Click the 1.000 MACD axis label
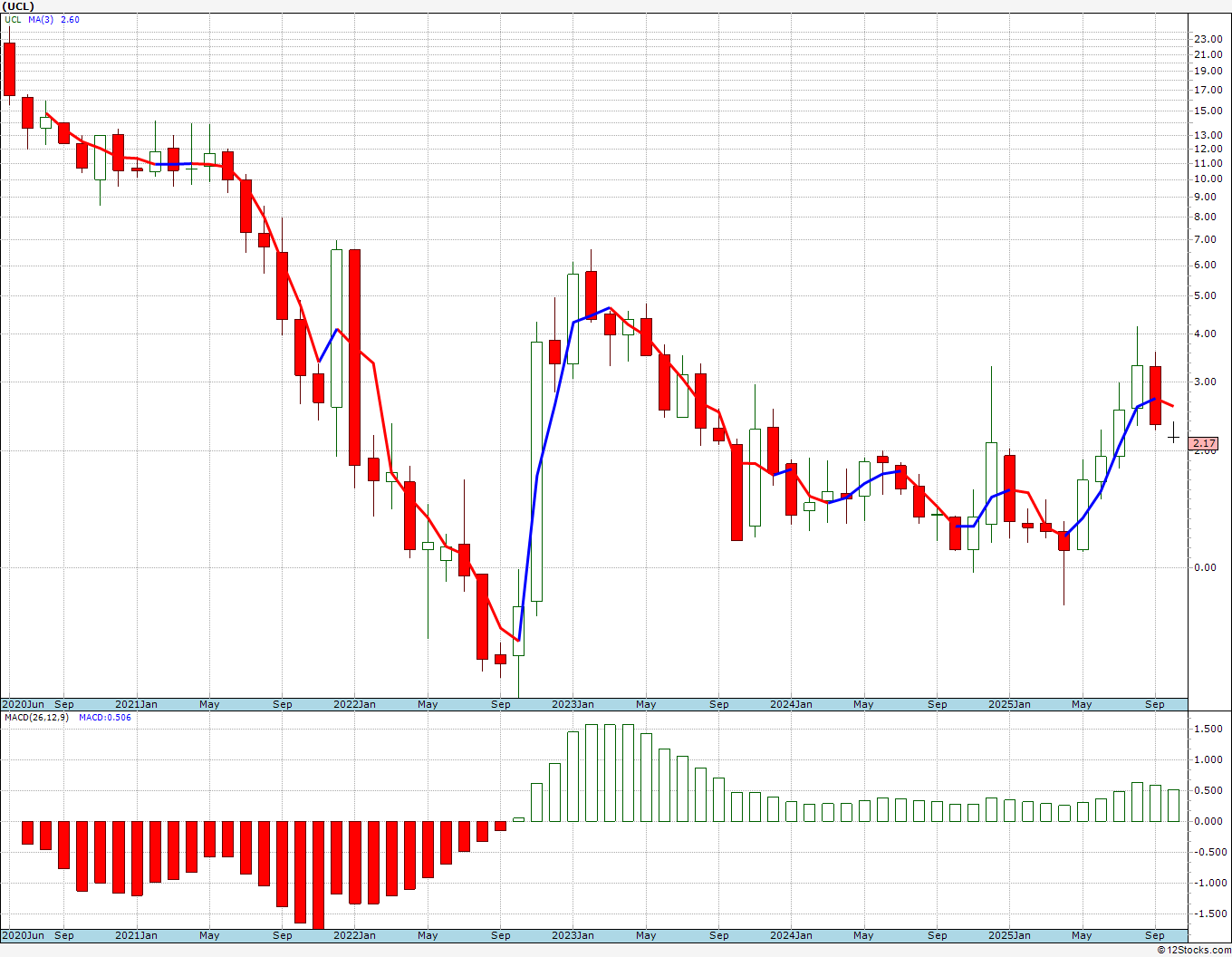The image size is (1232, 957). coord(1208,759)
